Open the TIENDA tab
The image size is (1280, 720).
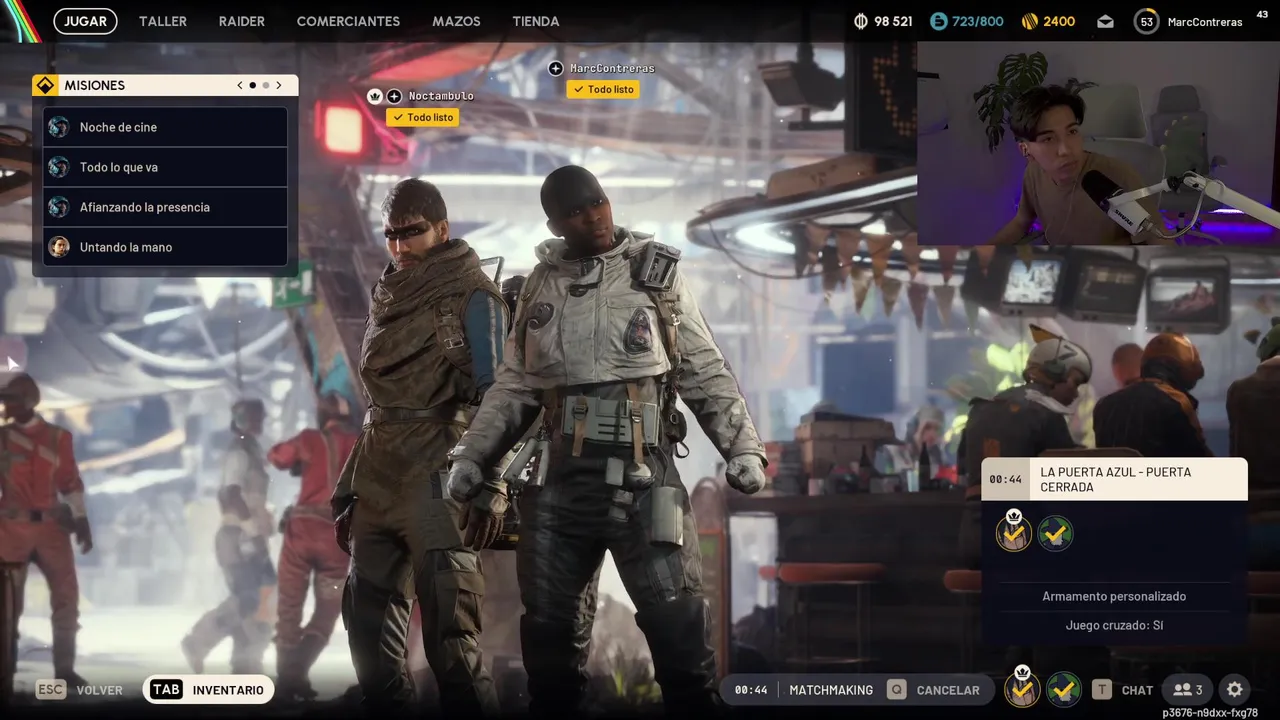pos(536,21)
